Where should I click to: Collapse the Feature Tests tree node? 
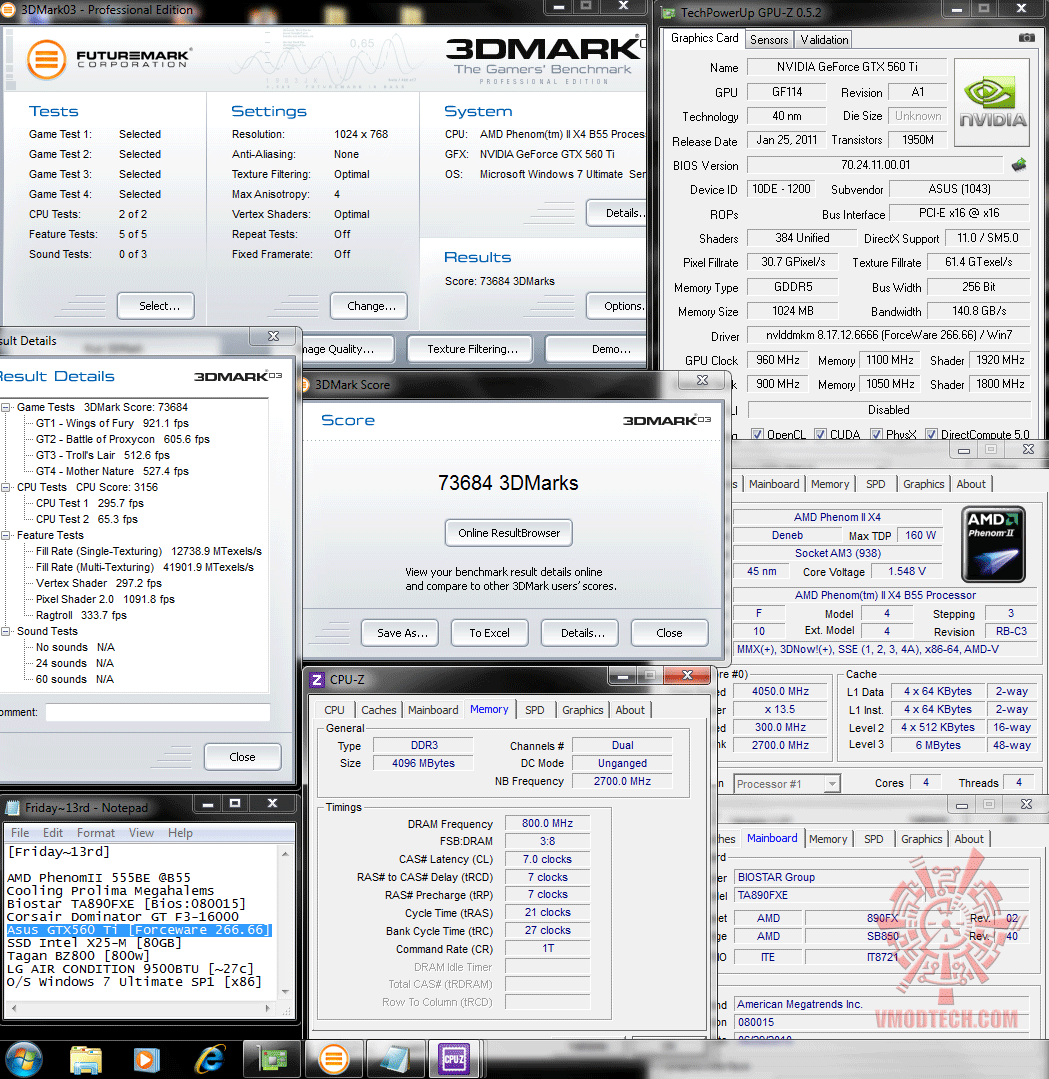pos(6,535)
